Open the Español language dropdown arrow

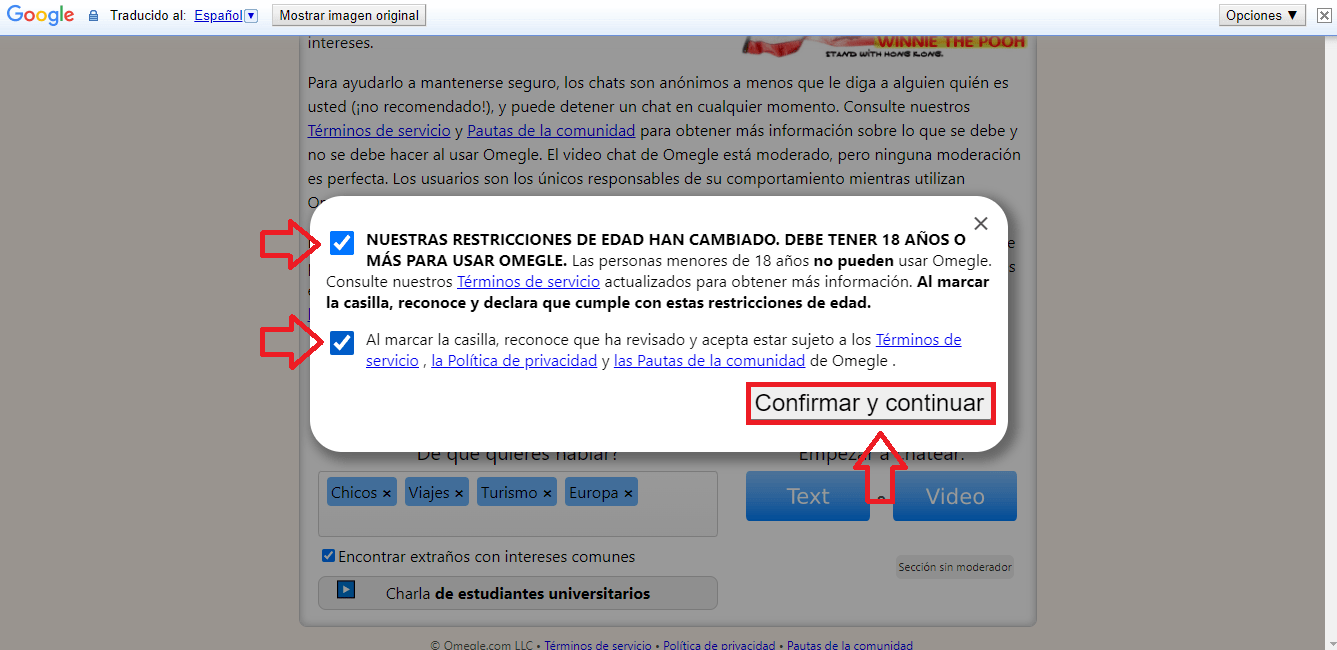[x=251, y=16]
